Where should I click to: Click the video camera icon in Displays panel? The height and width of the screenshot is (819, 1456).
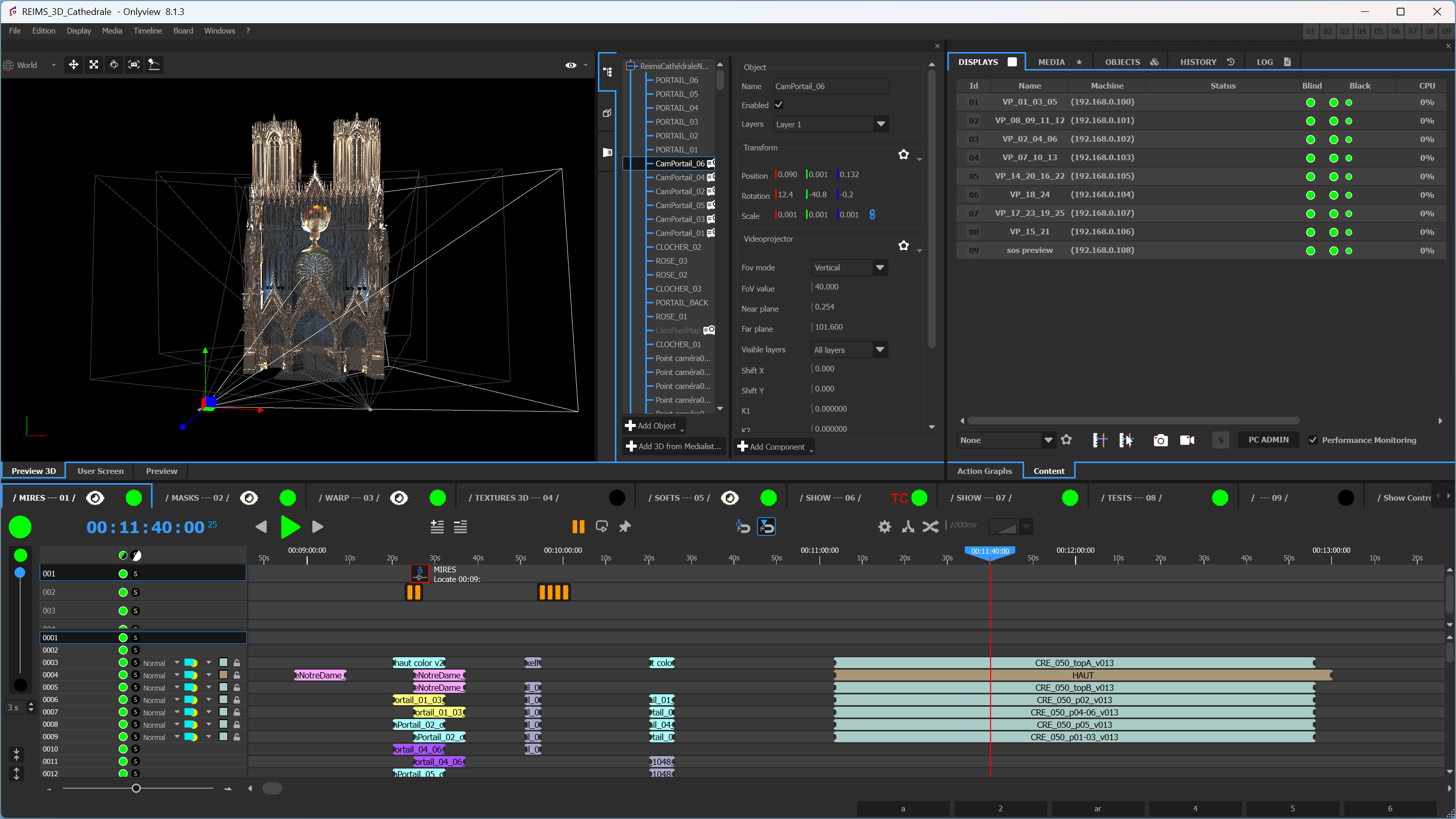point(1187,440)
